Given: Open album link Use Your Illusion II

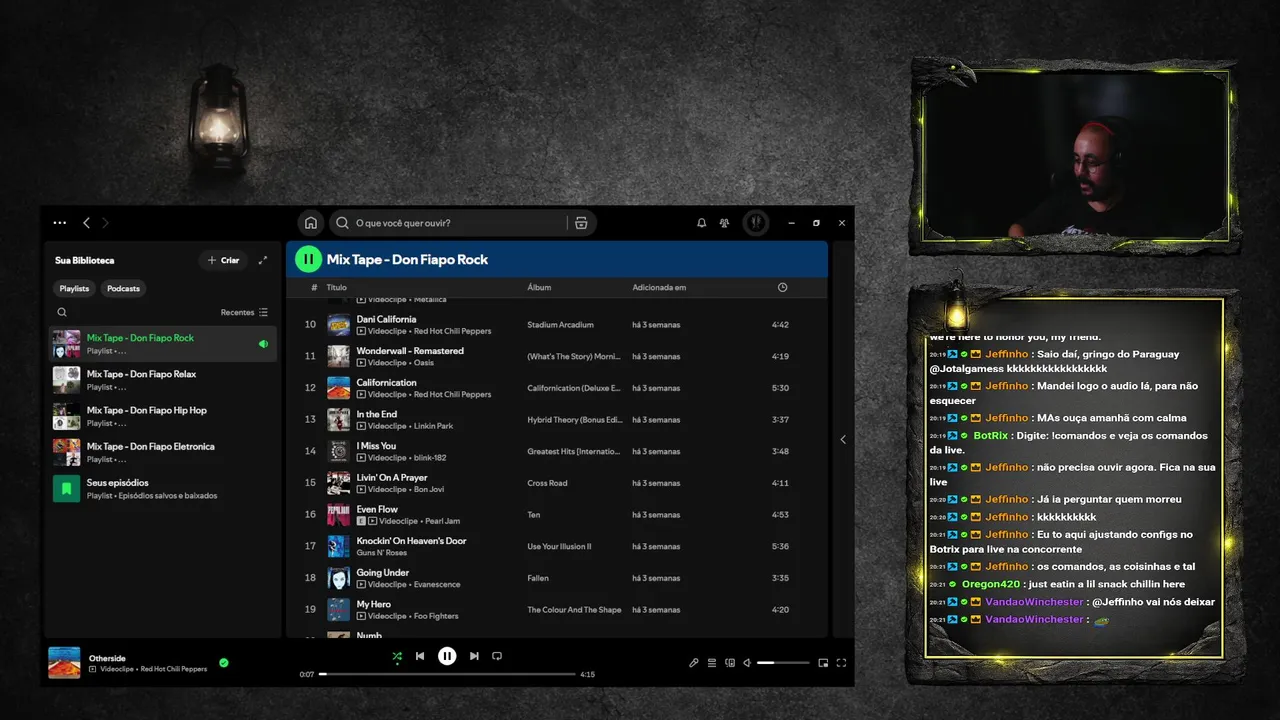Looking at the screenshot, I should [x=559, y=546].
